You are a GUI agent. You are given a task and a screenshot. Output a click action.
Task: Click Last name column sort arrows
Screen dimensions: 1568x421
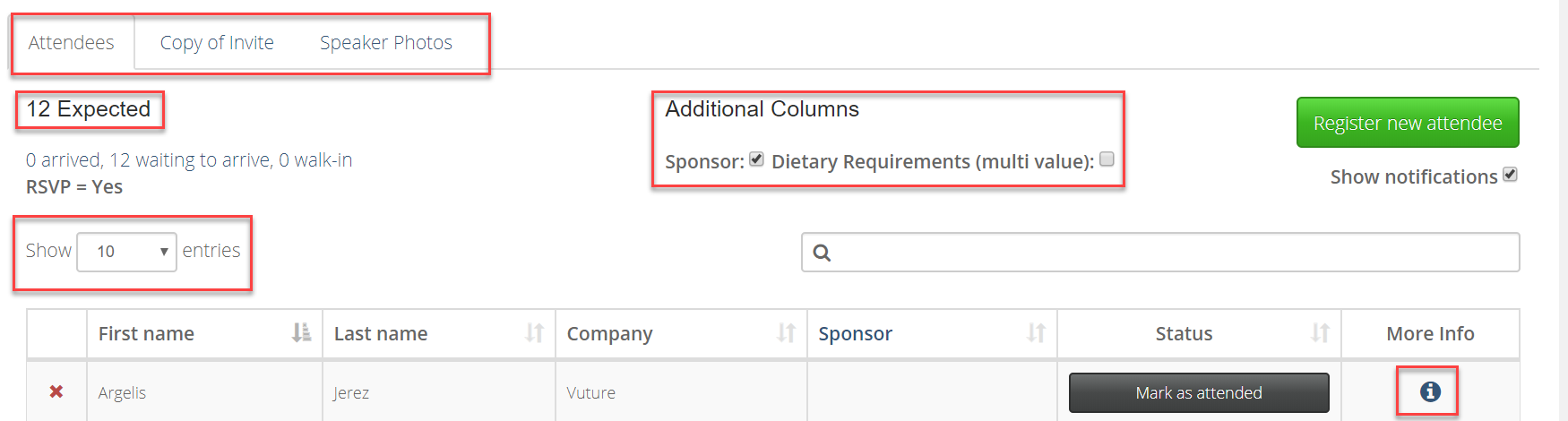click(535, 333)
